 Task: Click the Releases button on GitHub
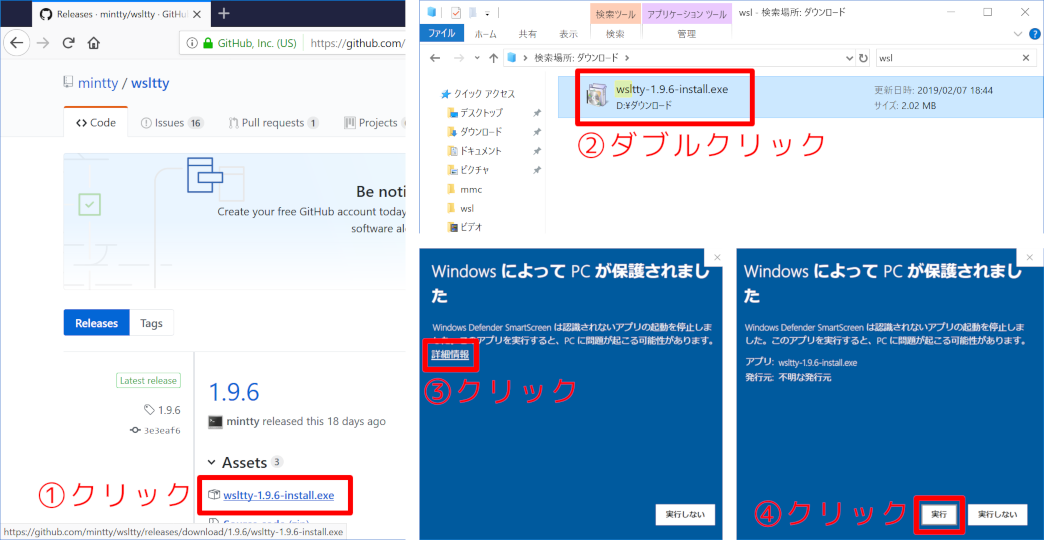click(x=97, y=323)
